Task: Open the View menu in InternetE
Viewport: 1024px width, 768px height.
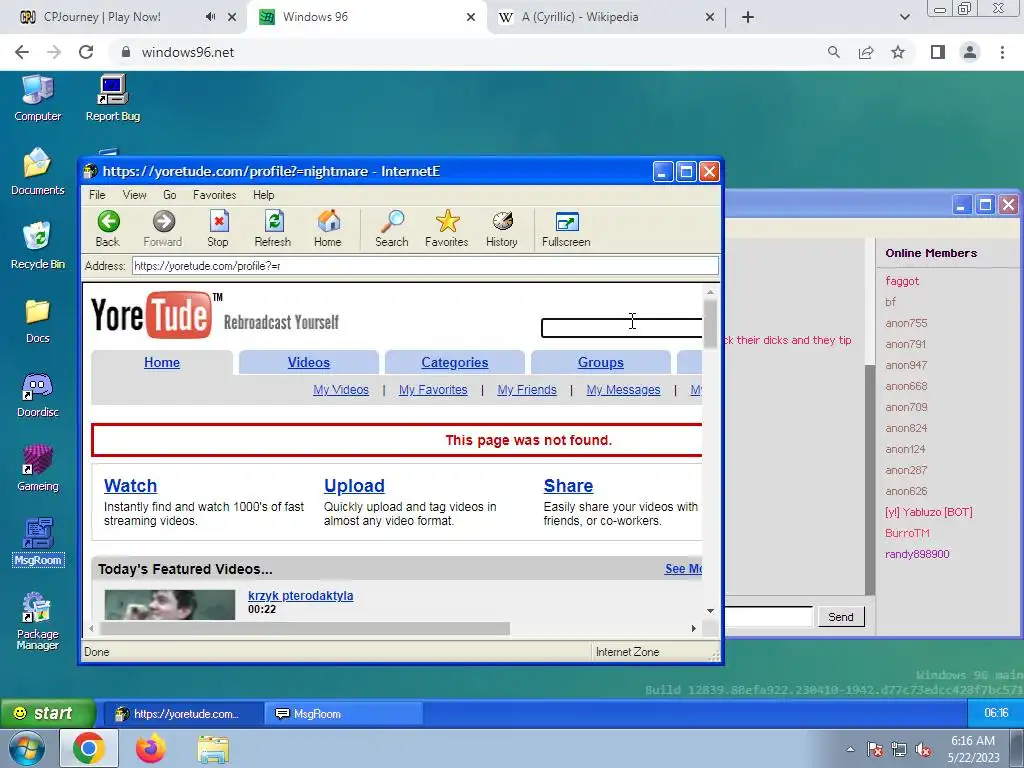Action: (x=135, y=195)
